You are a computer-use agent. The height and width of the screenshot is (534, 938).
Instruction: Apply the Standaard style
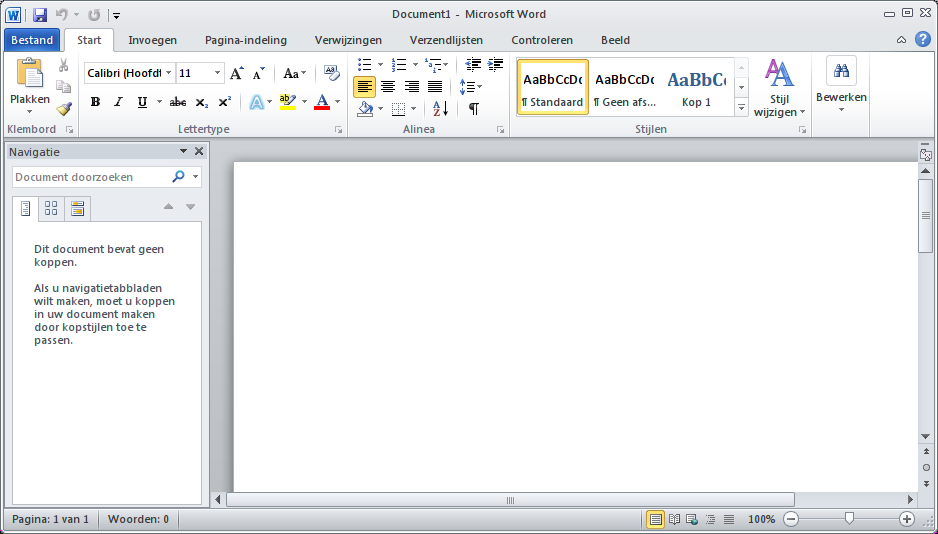[553, 87]
